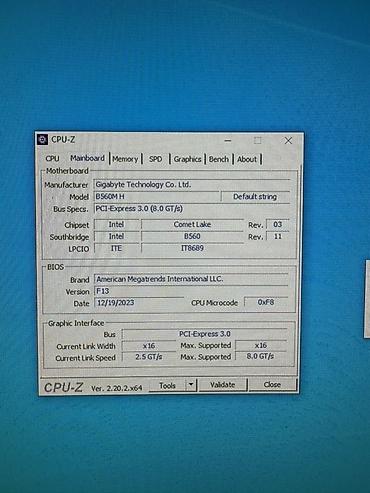The height and width of the screenshot is (493, 370).
Task: Click the Tools button
Action: pyautogui.click(x=167, y=385)
